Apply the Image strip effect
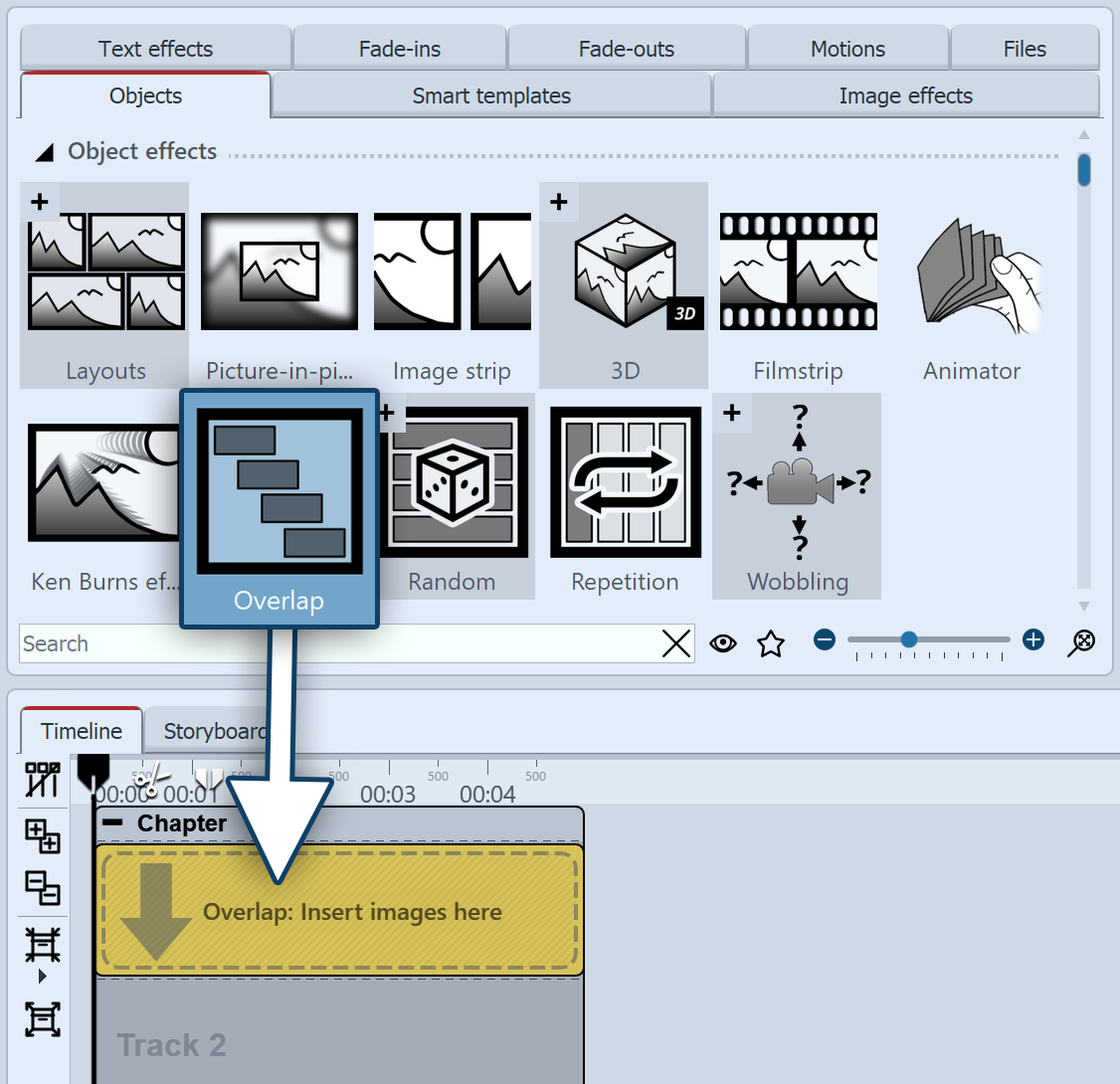This screenshot has width=1120, height=1084. coord(452,271)
